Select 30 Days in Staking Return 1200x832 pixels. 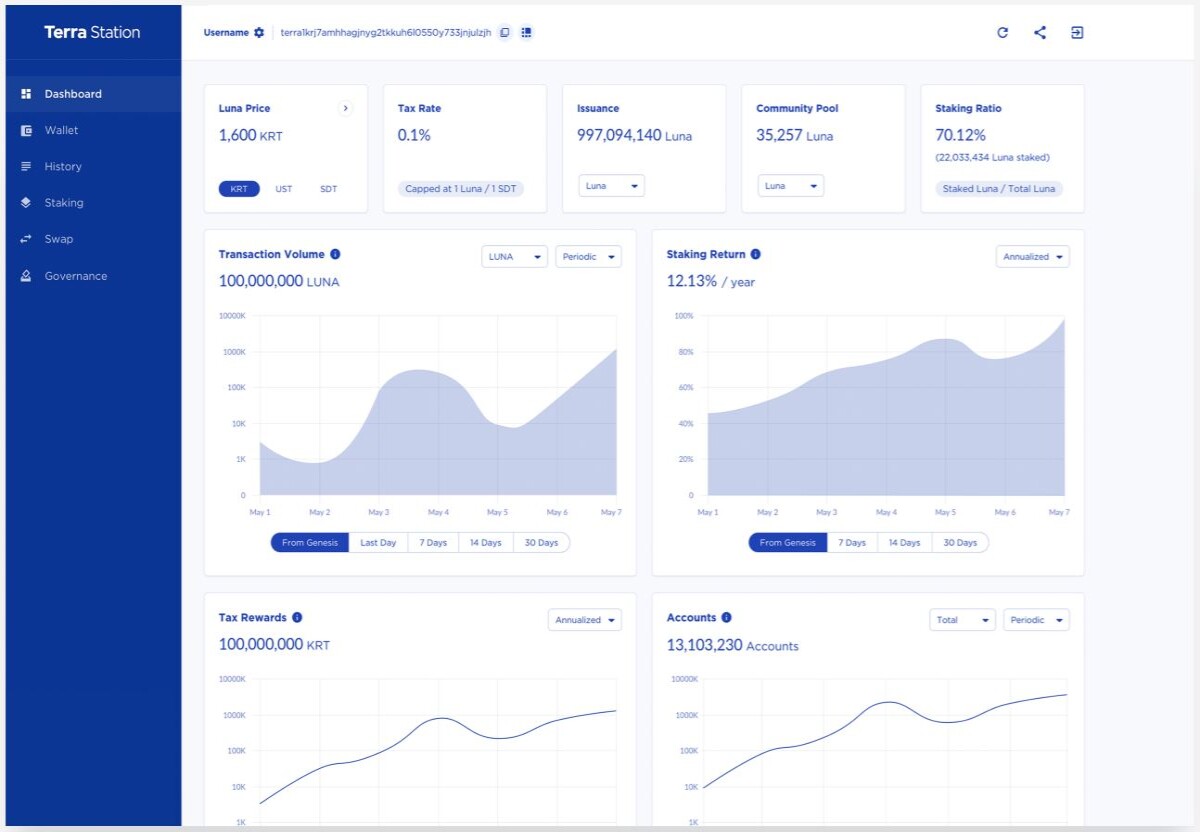[x=960, y=542]
